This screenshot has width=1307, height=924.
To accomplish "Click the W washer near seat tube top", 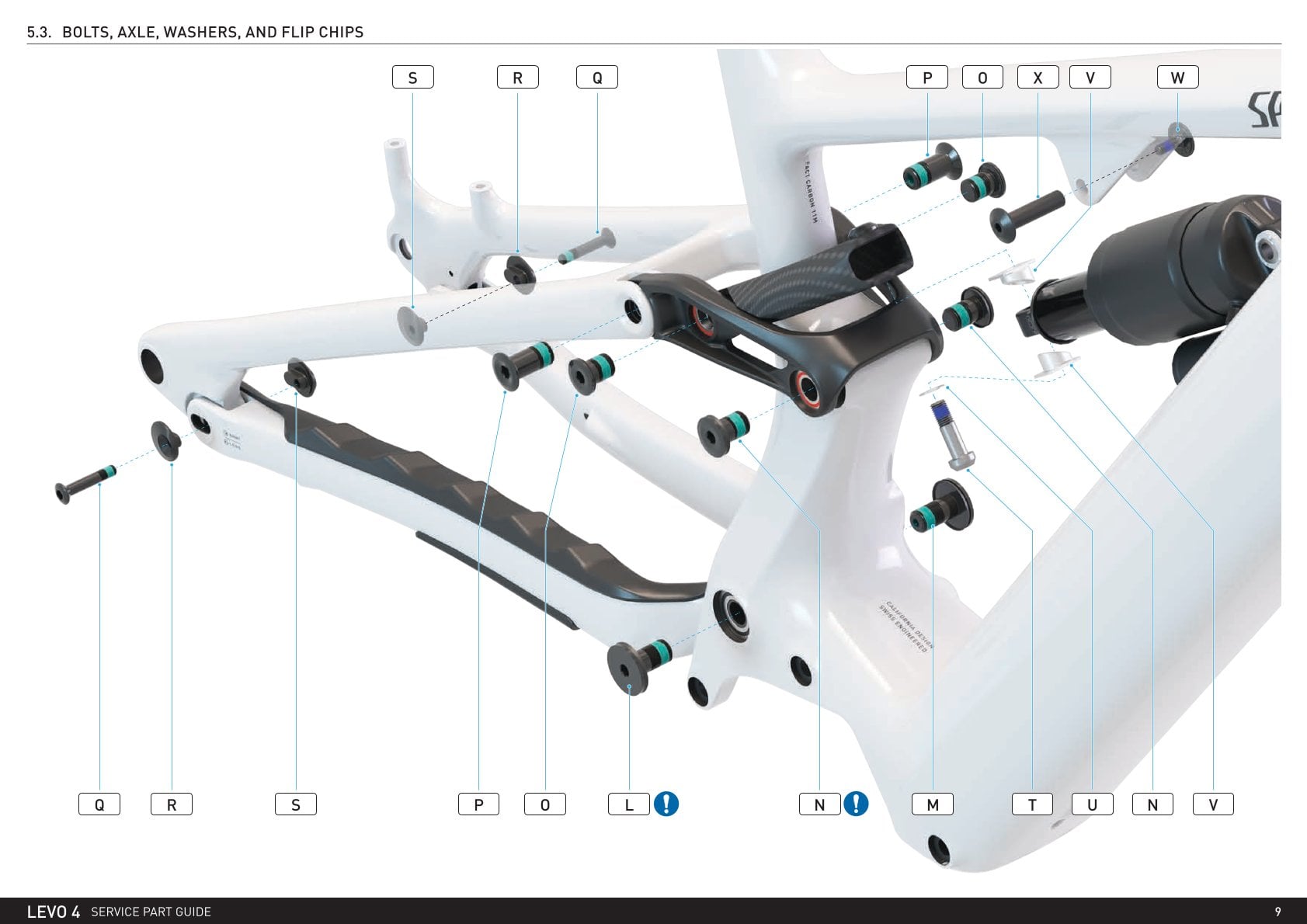I will [1182, 138].
